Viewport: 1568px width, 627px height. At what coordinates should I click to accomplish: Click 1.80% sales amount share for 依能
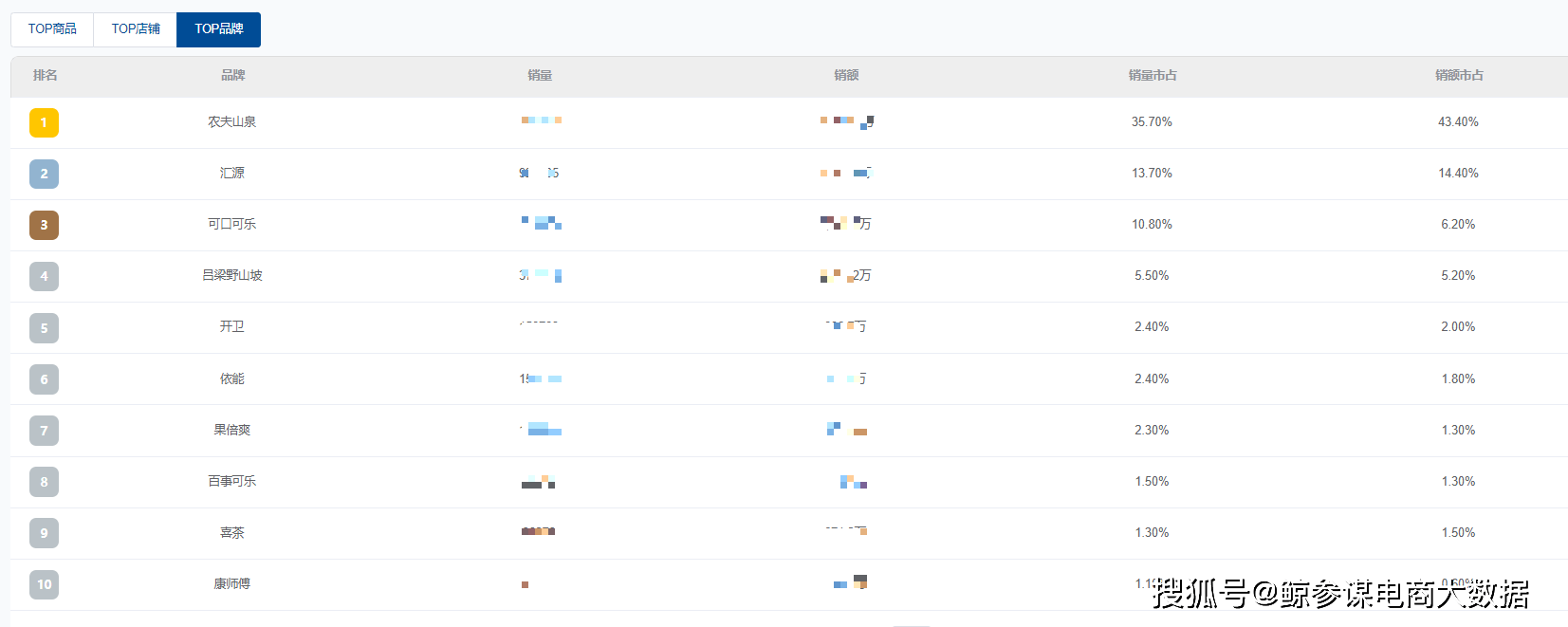point(1458,379)
